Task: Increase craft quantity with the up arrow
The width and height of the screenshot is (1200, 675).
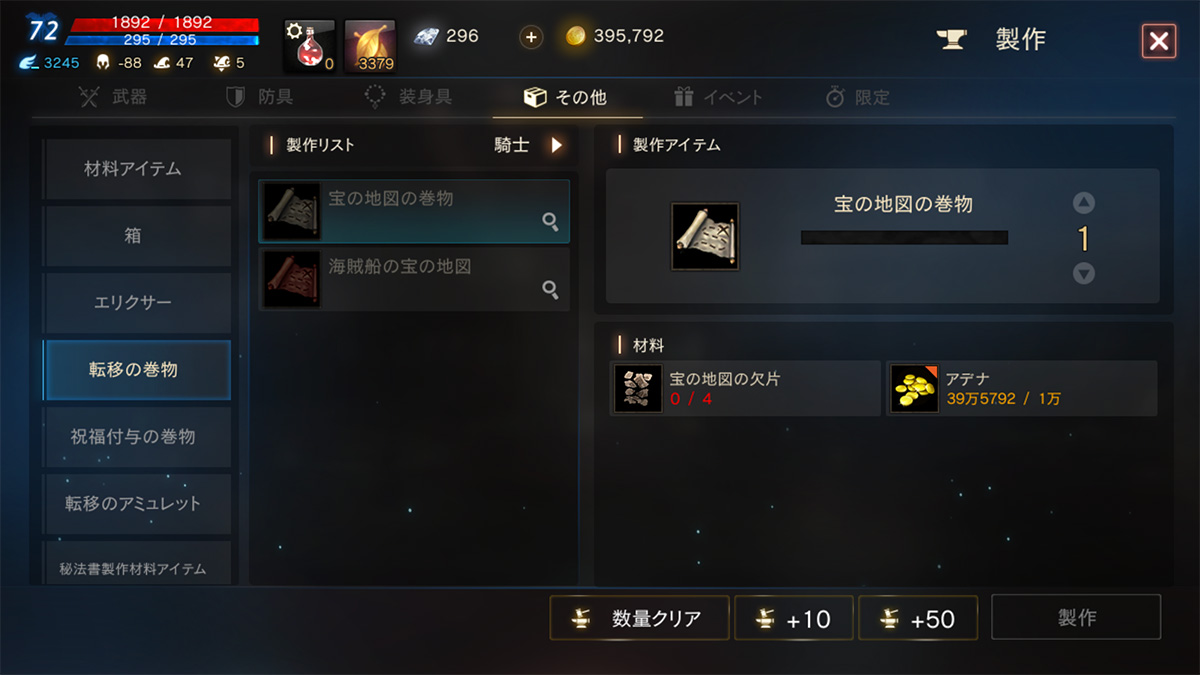Action: point(1084,203)
